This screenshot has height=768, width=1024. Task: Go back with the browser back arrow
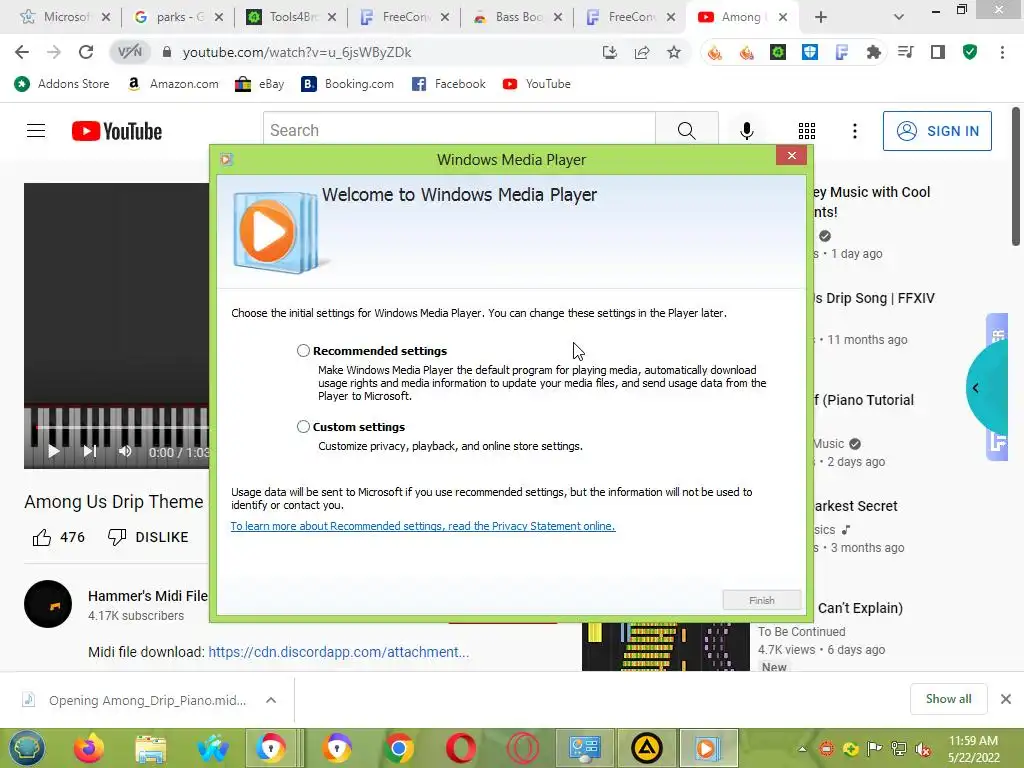tap(22, 52)
